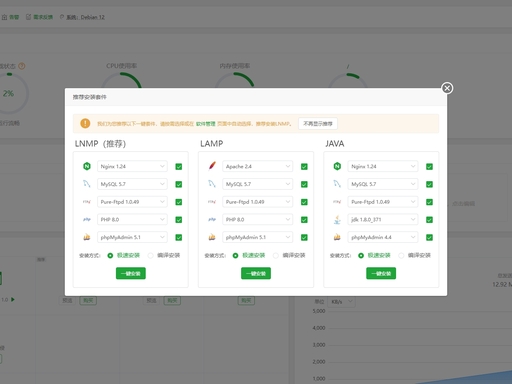Click the 2% load status gauge
Image resolution: width=512 pixels, height=384 pixels.
[9, 93]
